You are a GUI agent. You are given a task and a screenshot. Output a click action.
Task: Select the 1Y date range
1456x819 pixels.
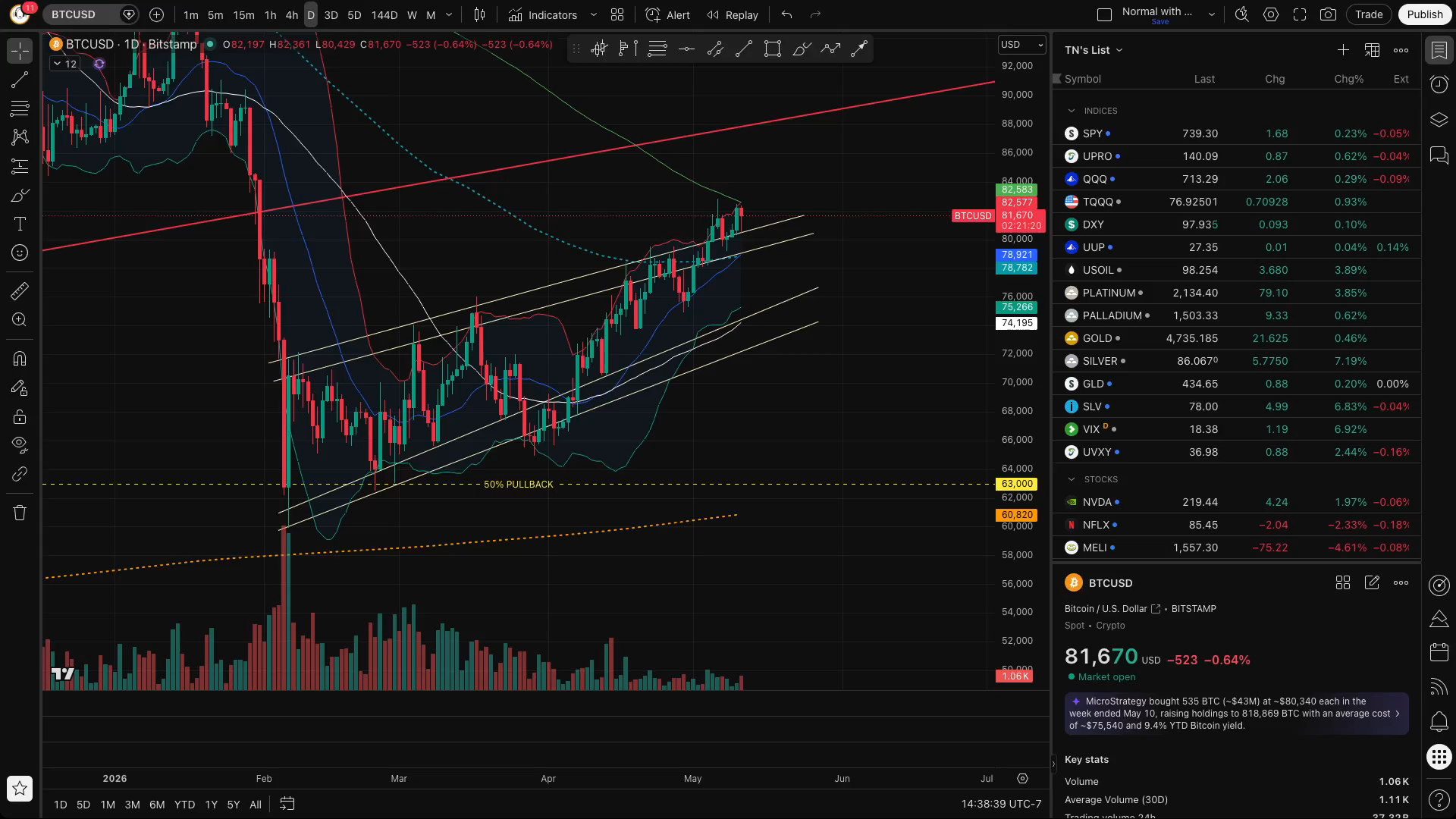[x=211, y=805]
